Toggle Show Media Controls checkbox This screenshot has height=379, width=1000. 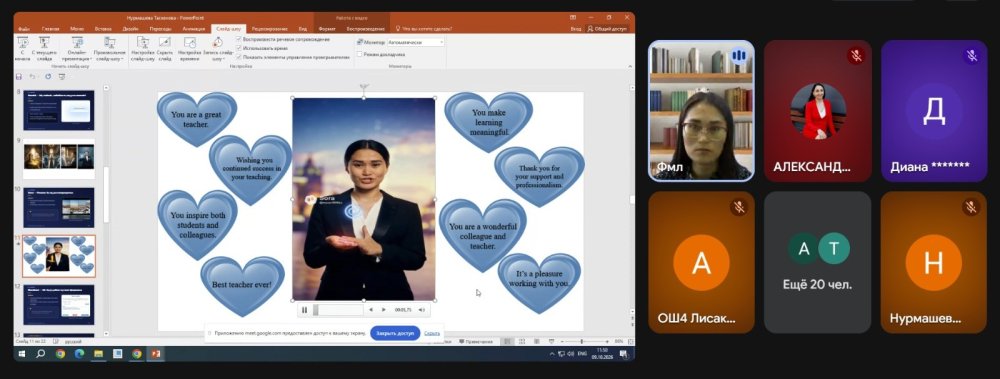click(x=239, y=56)
